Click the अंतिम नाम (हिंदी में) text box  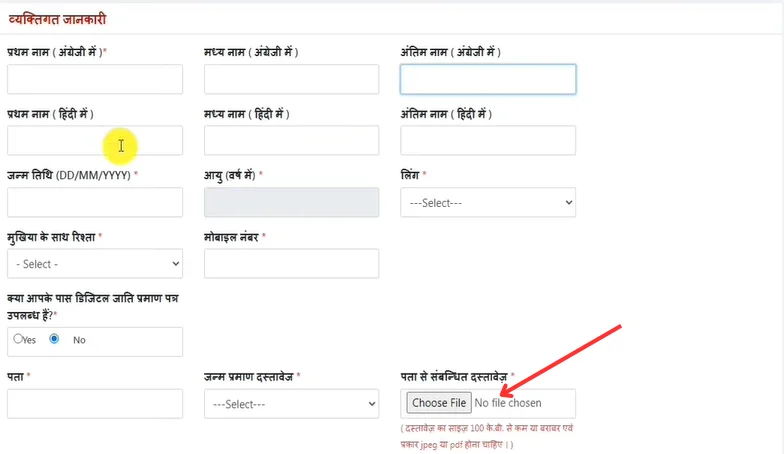point(488,141)
